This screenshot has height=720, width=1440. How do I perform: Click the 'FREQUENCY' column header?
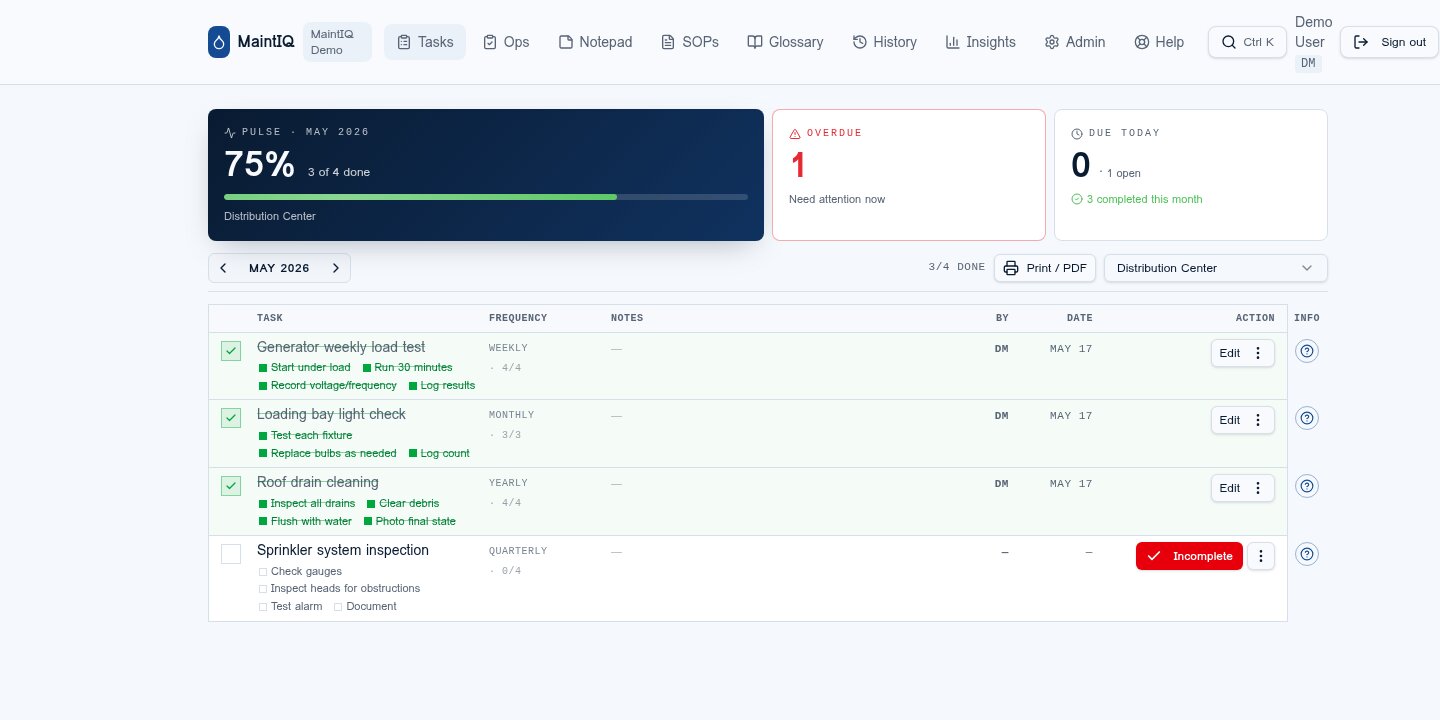pos(518,318)
